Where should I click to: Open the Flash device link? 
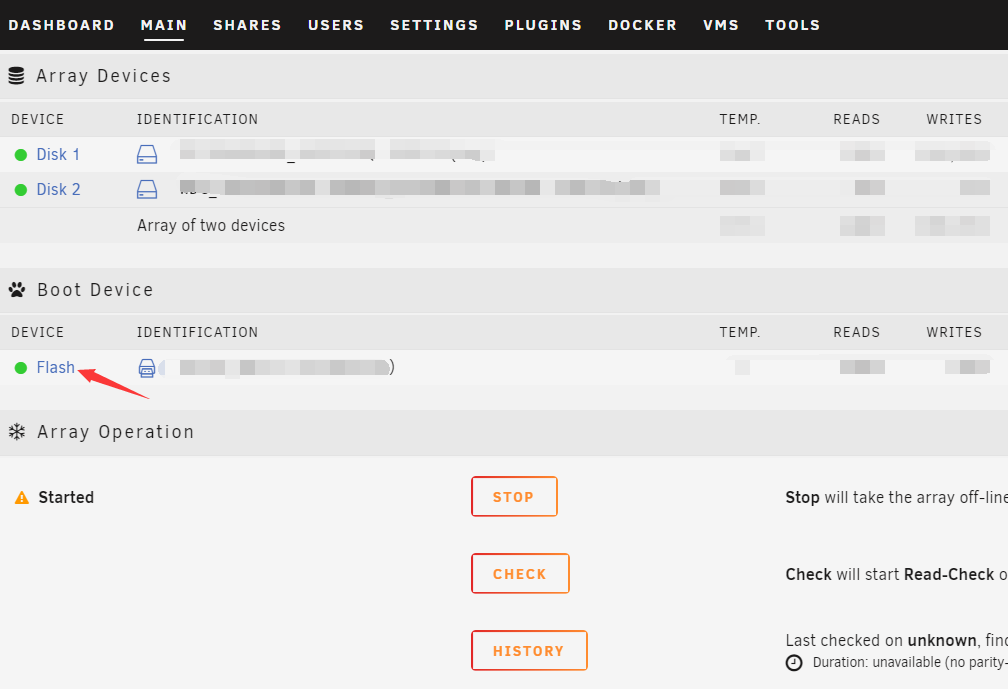(55, 367)
